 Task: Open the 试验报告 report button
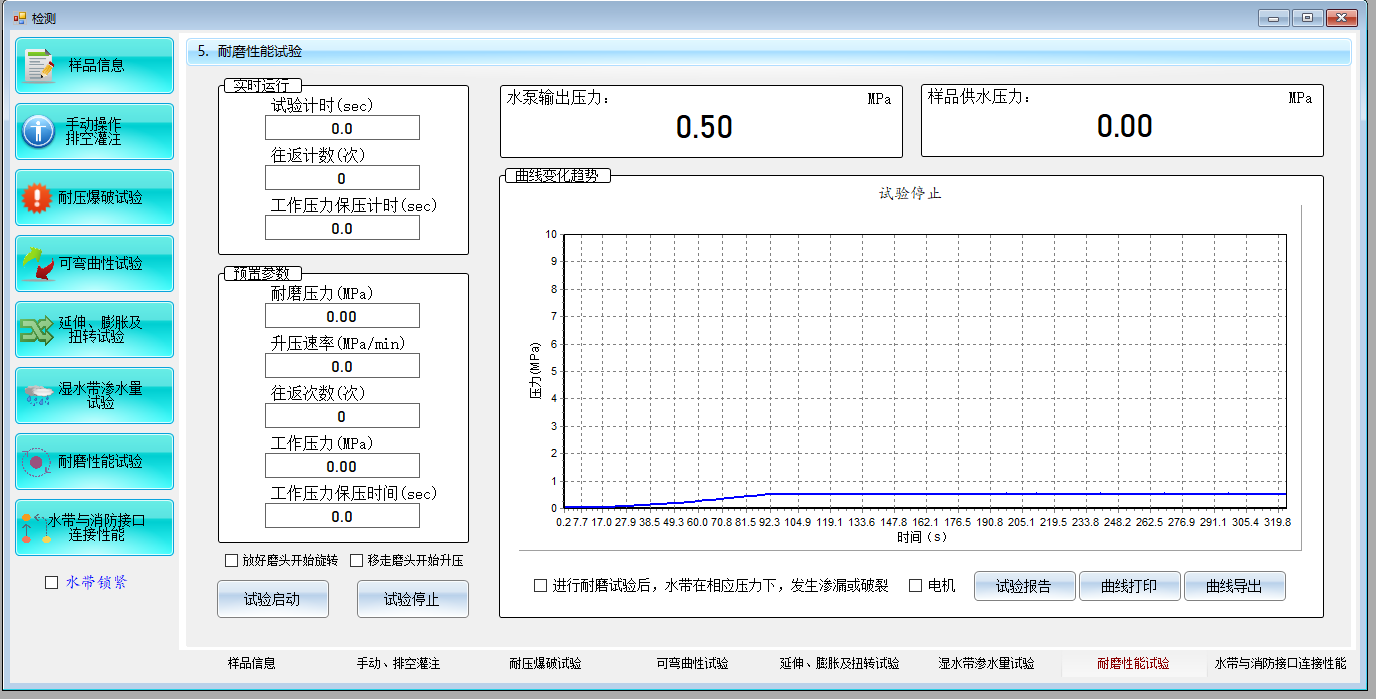click(1024, 586)
